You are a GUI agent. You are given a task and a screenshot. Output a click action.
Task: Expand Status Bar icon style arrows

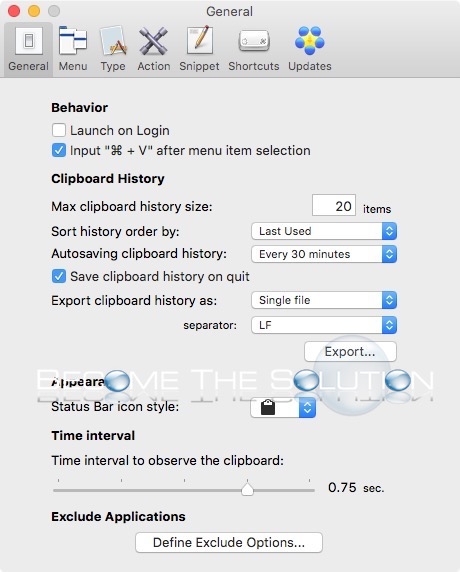click(x=307, y=407)
